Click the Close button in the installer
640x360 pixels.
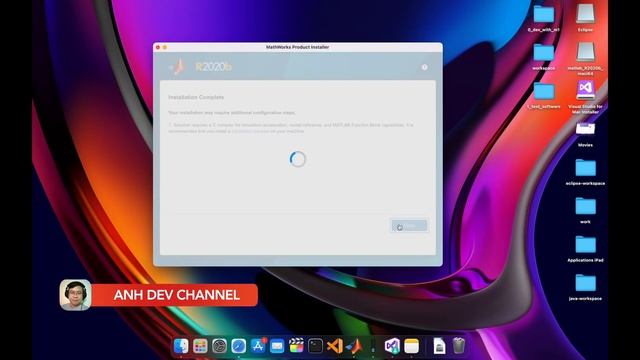coord(409,226)
